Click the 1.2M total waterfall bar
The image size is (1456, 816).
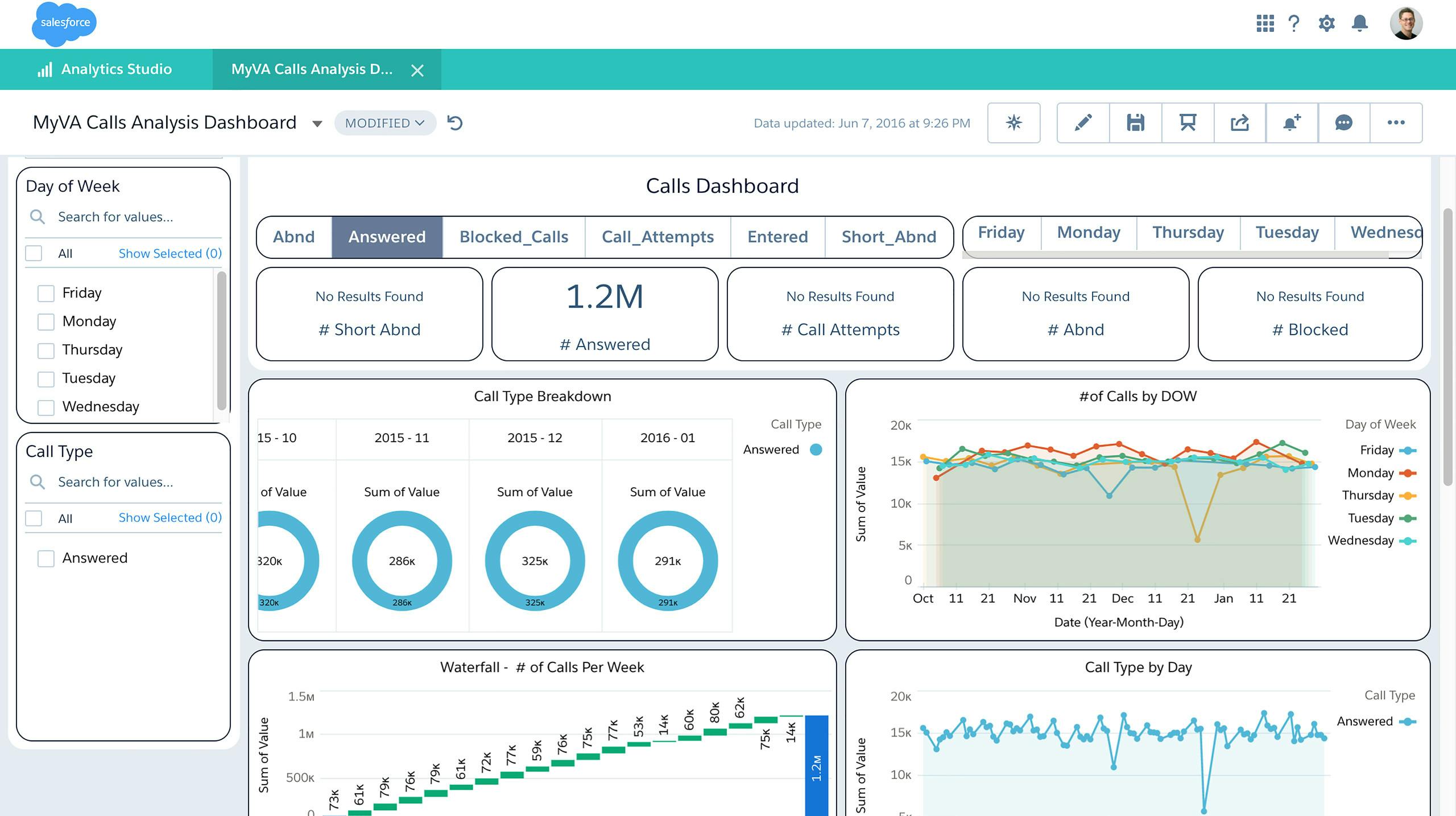816,765
